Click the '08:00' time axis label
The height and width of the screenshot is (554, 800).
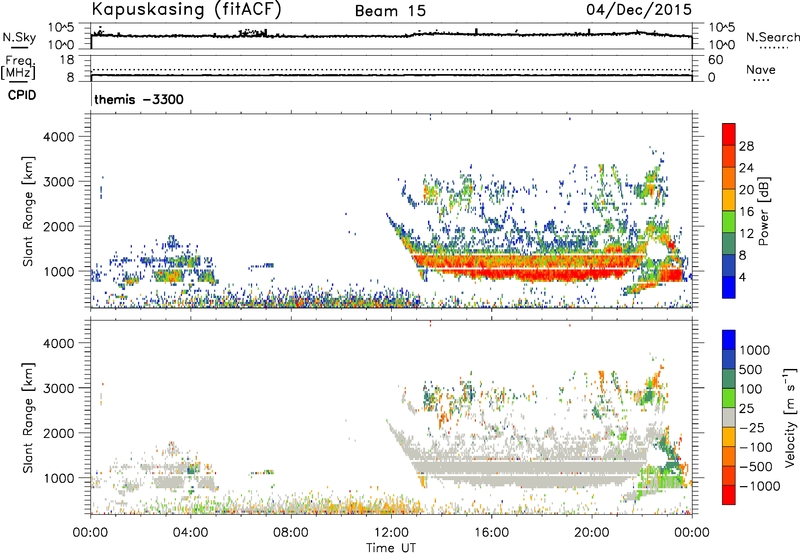pos(290,533)
